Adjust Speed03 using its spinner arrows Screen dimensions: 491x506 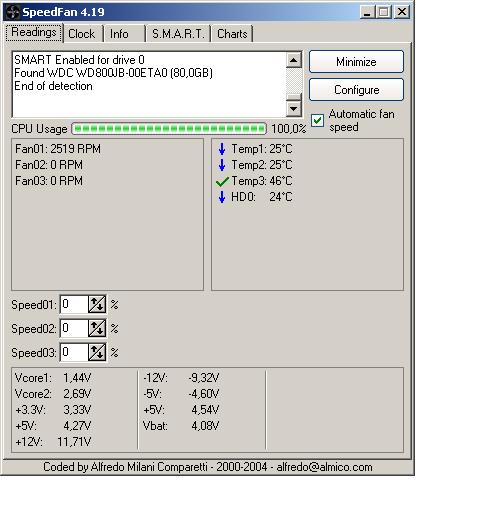click(97, 352)
